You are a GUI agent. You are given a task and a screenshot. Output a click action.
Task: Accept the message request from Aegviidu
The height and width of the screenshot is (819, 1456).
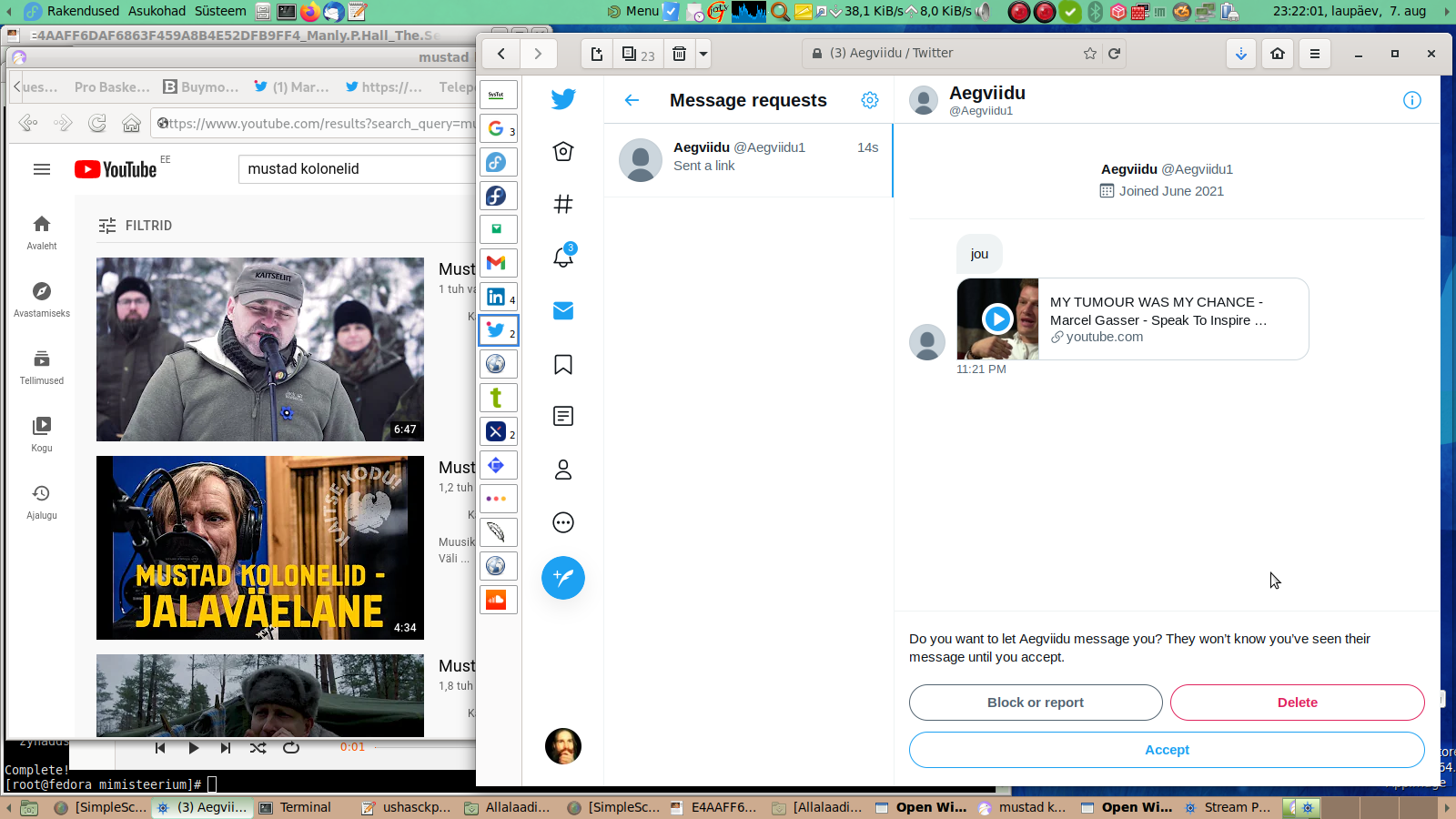(x=1167, y=750)
